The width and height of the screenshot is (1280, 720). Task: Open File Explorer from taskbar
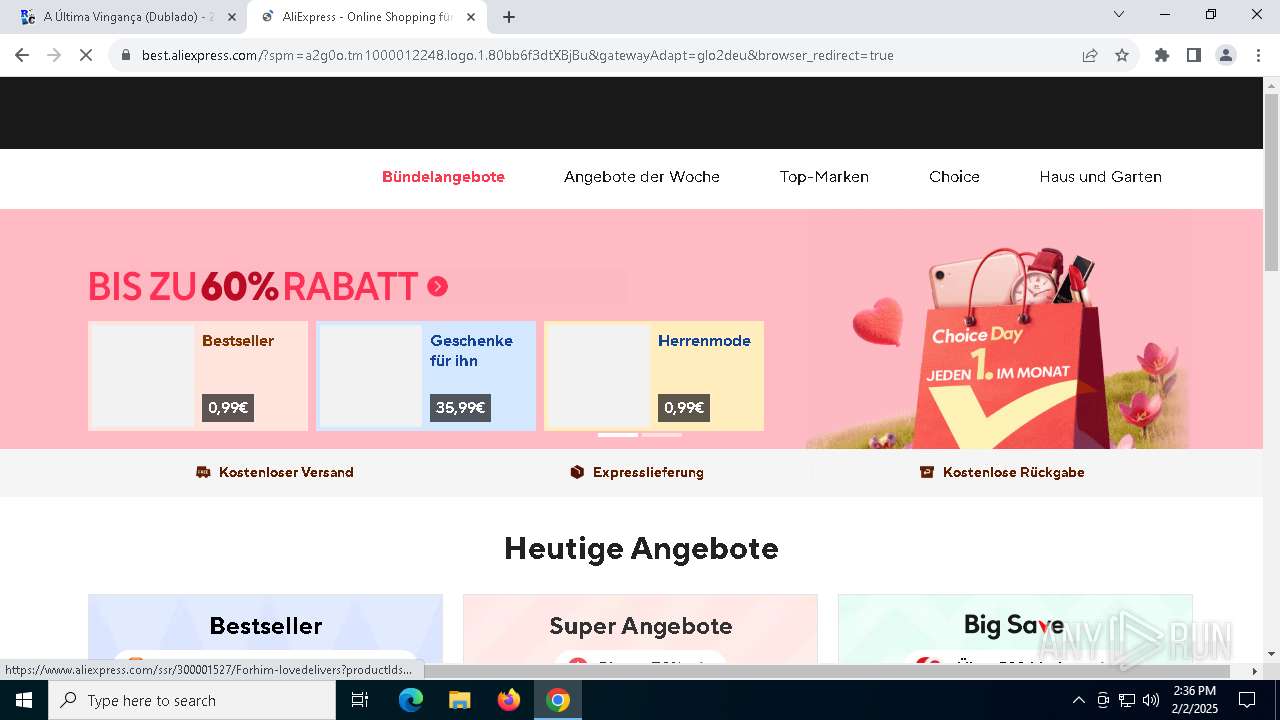(459, 700)
